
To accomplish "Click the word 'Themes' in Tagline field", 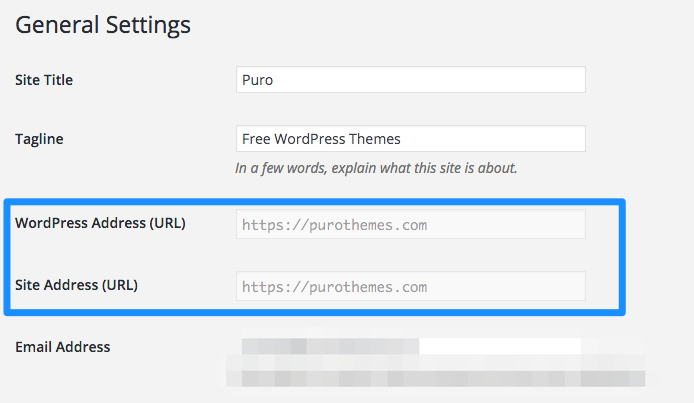I will [x=376, y=139].
